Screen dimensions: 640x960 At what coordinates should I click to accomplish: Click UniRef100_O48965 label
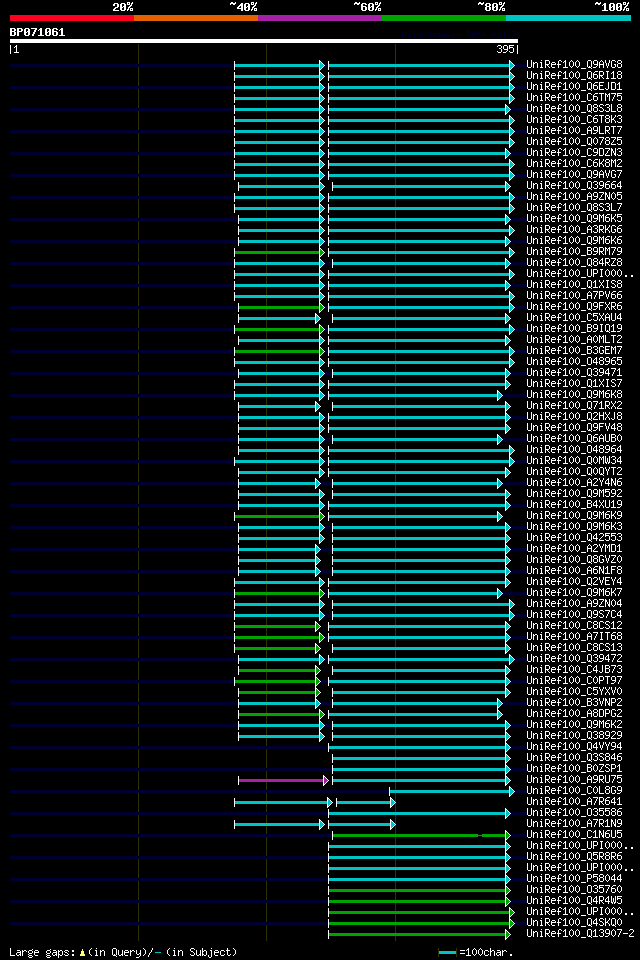pyautogui.click(x=574, y=362)
